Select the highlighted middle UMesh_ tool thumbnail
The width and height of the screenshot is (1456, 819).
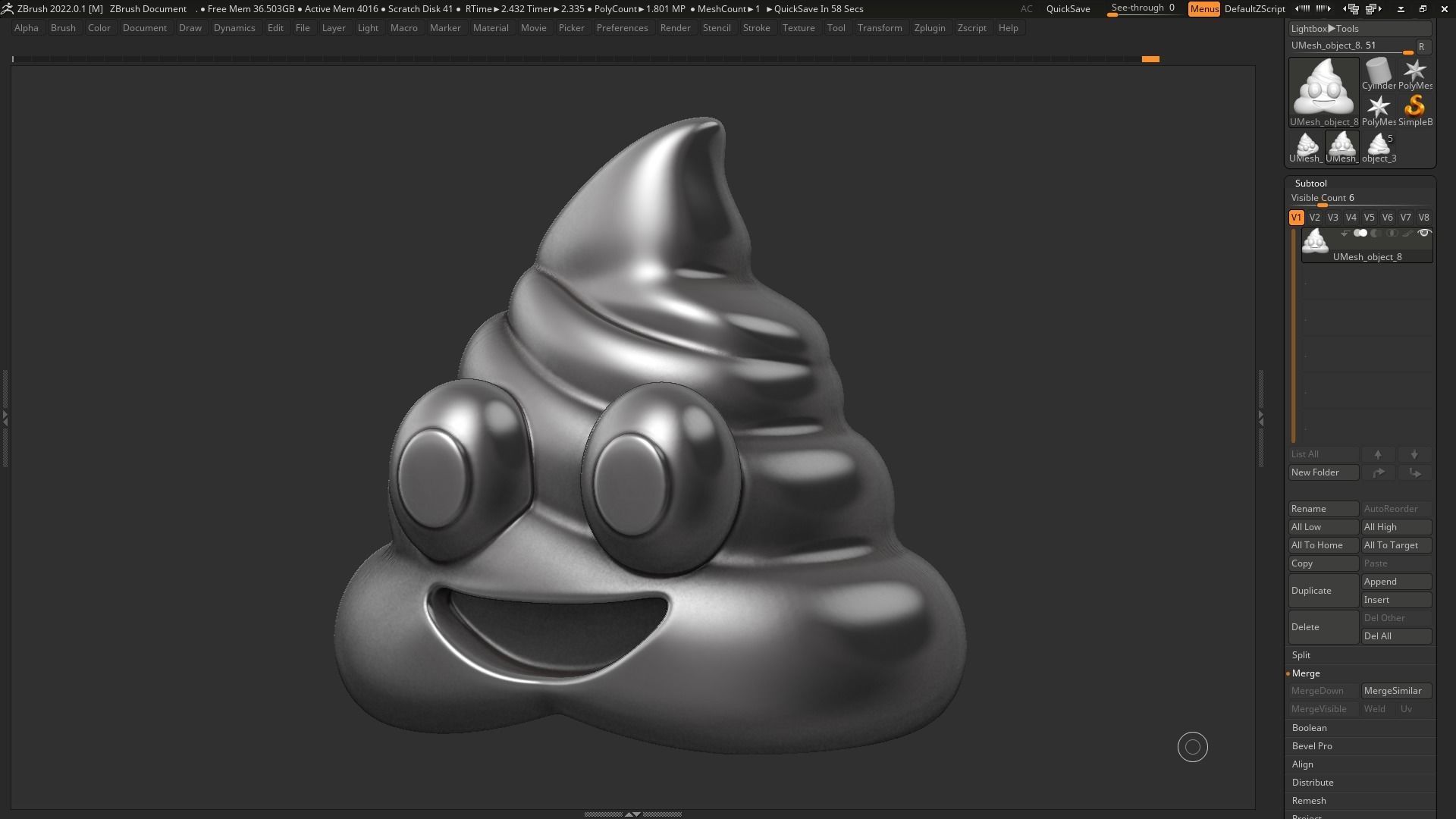point(1342,147)
